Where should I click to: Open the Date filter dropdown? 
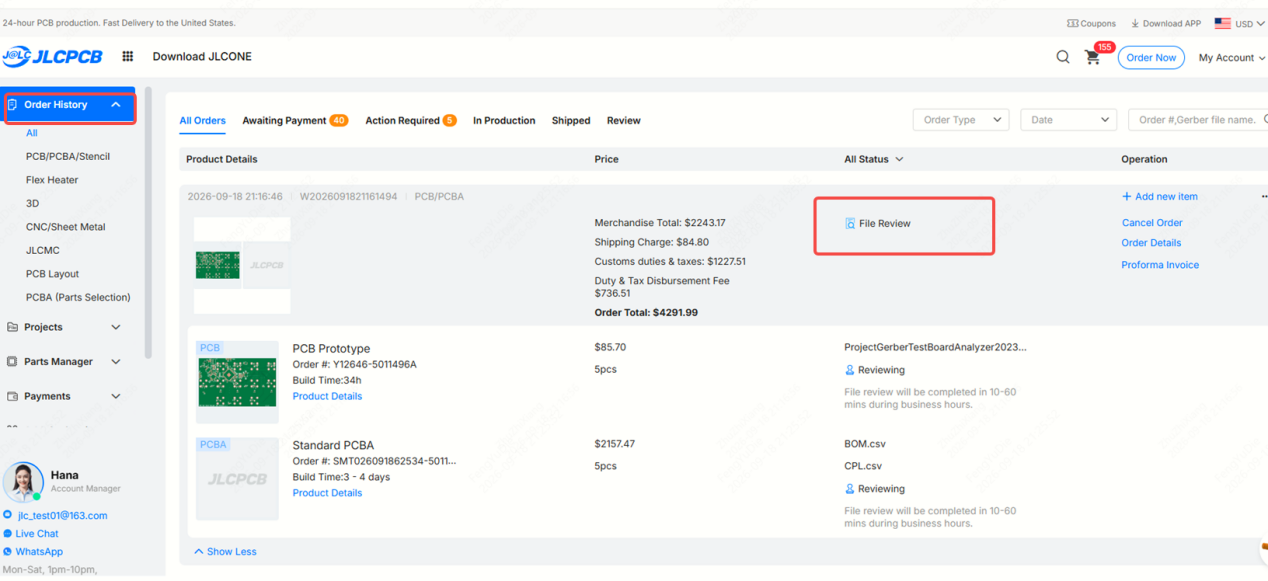[1069, 120]
